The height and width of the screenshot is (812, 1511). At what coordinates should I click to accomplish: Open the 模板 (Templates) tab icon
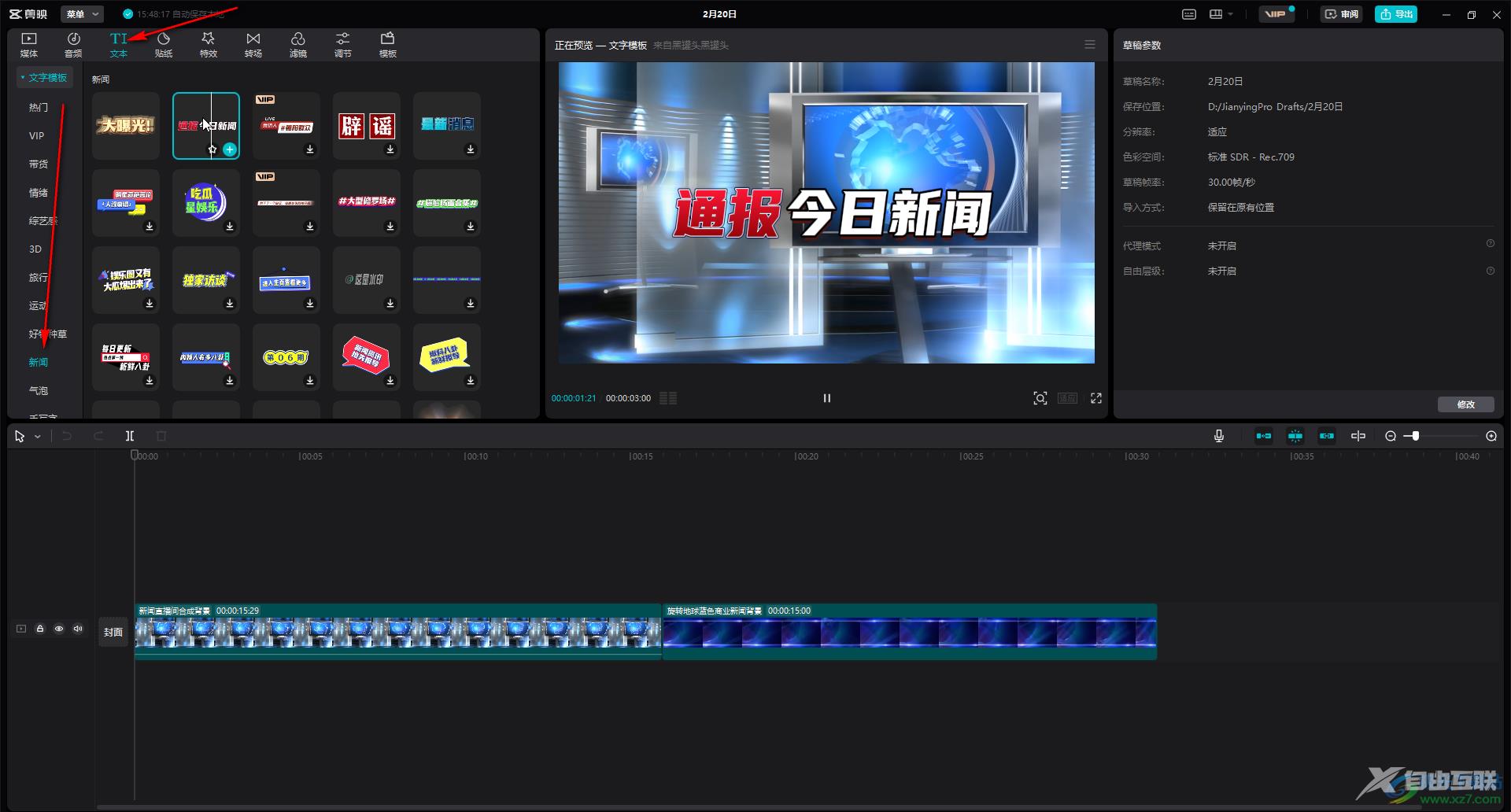(388, 39)
